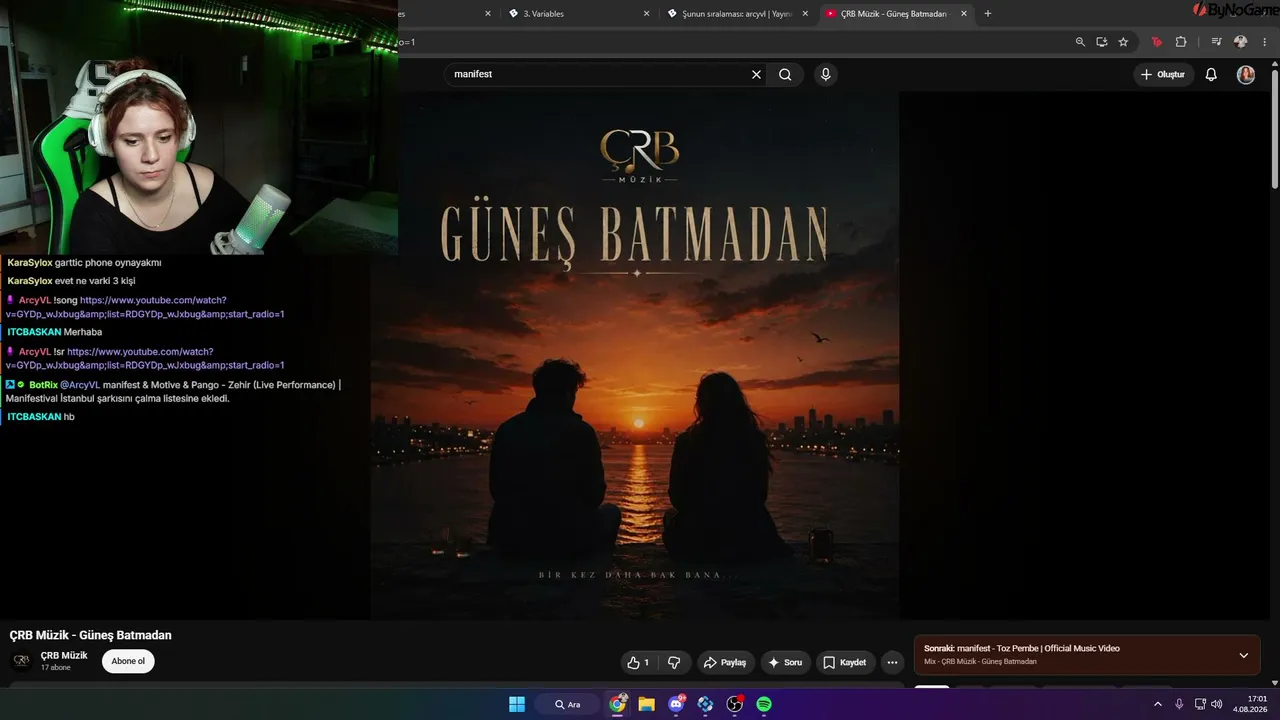1280x720 pixels.
Task: Click the video title ÇRB Müzik - Güneş Batmadan
Action: 91,635
